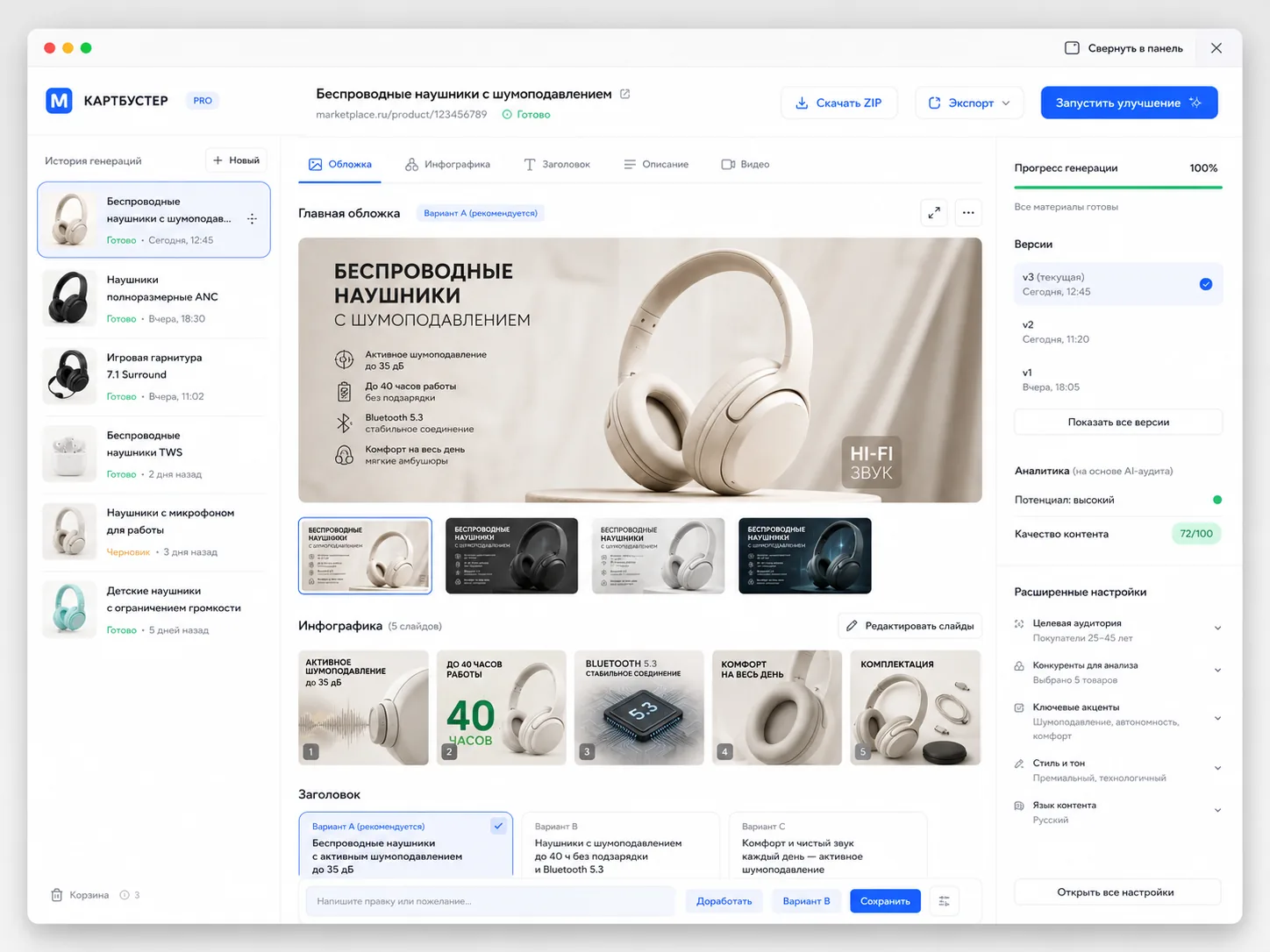Click Стиль и тон pen icon
The width and height of the screenshot is (1270, 952).
1019,764
